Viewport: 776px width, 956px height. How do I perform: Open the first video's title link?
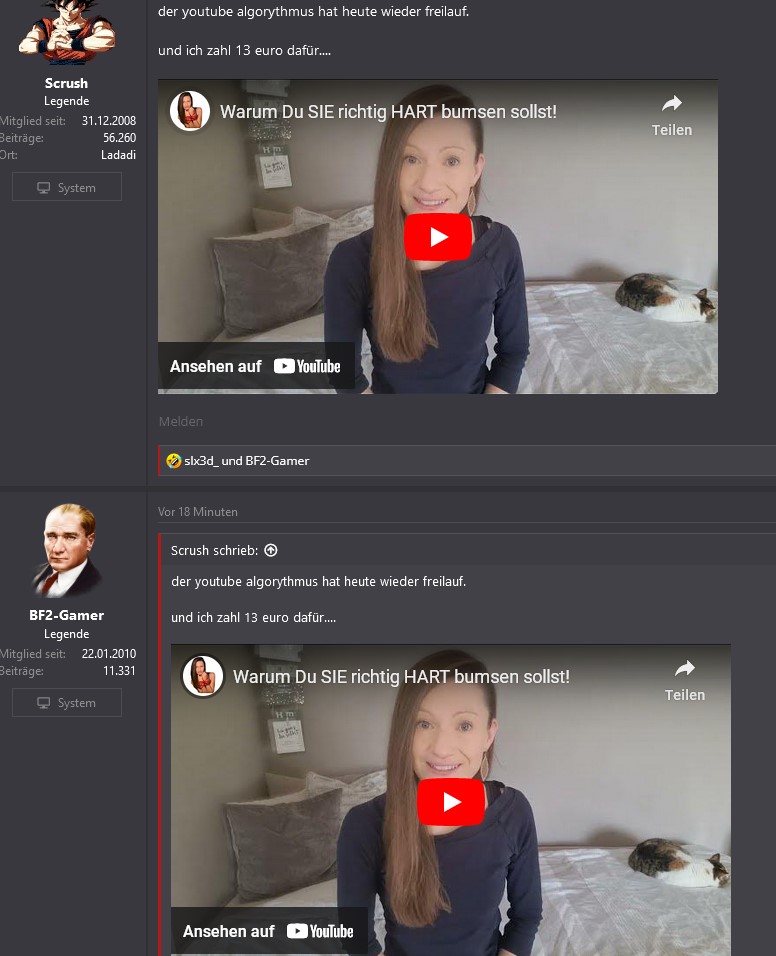[388, 112]
